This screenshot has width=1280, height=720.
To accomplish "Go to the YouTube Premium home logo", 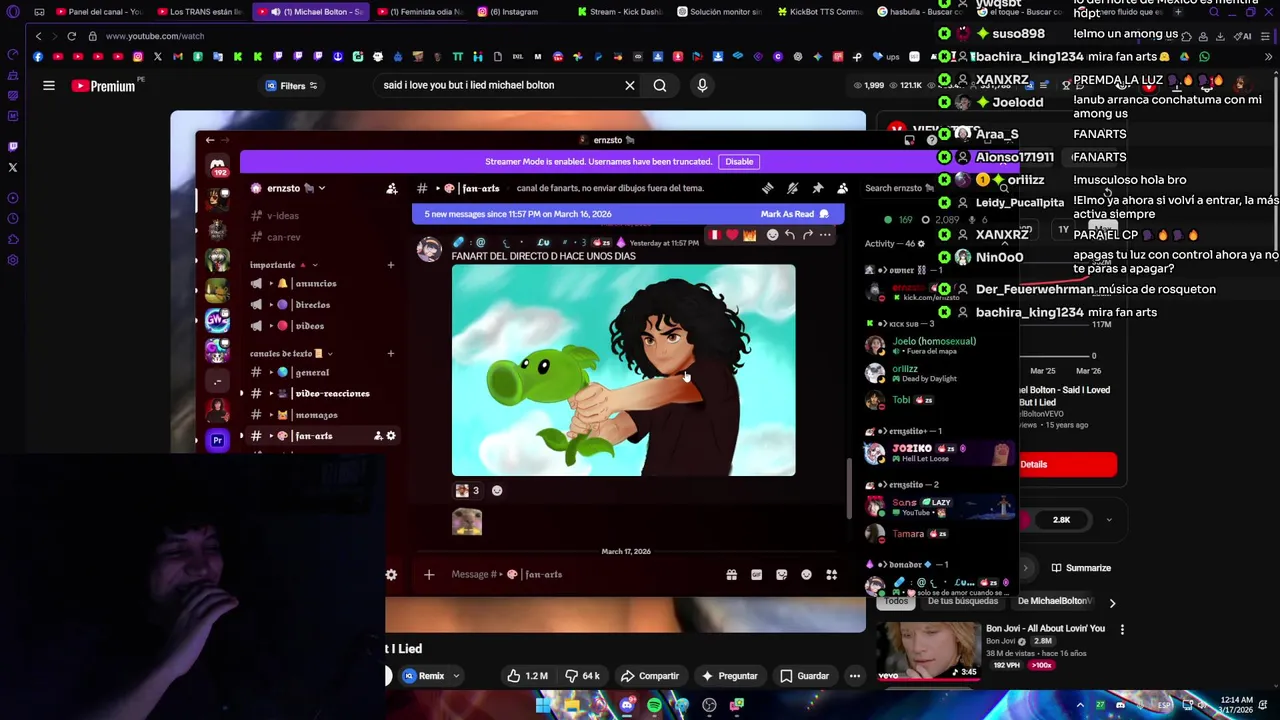I will tap(103, 86).
